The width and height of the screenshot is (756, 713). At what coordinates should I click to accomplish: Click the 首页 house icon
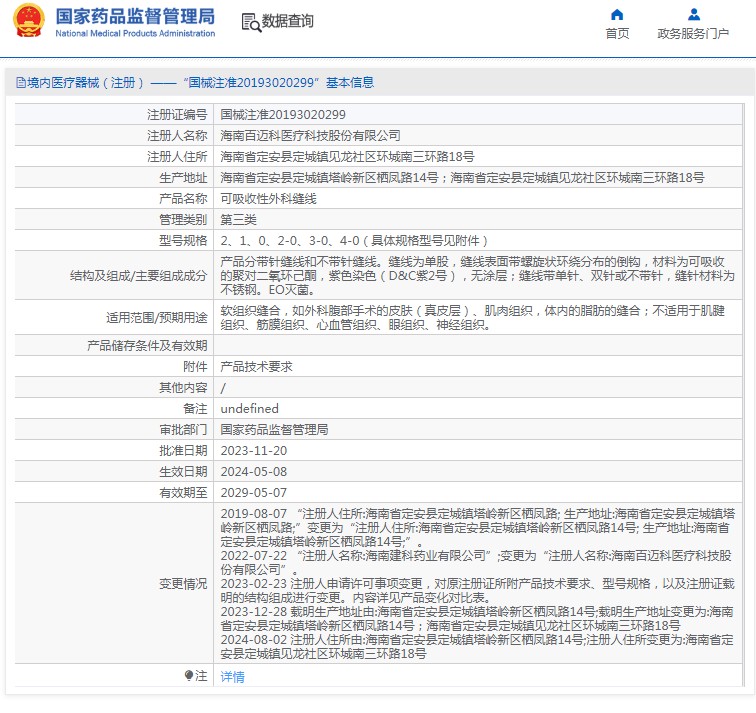(x=617, y=15)
